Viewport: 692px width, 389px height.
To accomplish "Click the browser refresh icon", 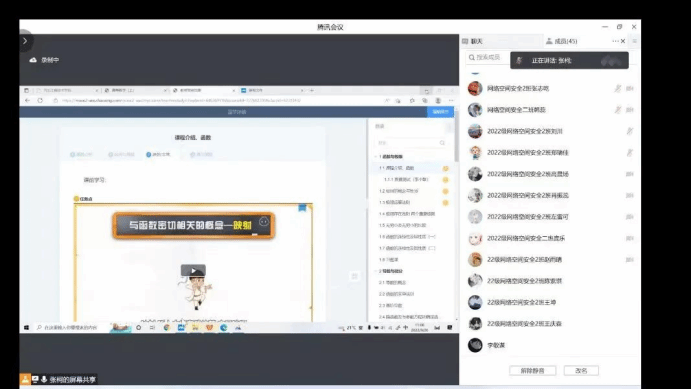I will (40, 101).
